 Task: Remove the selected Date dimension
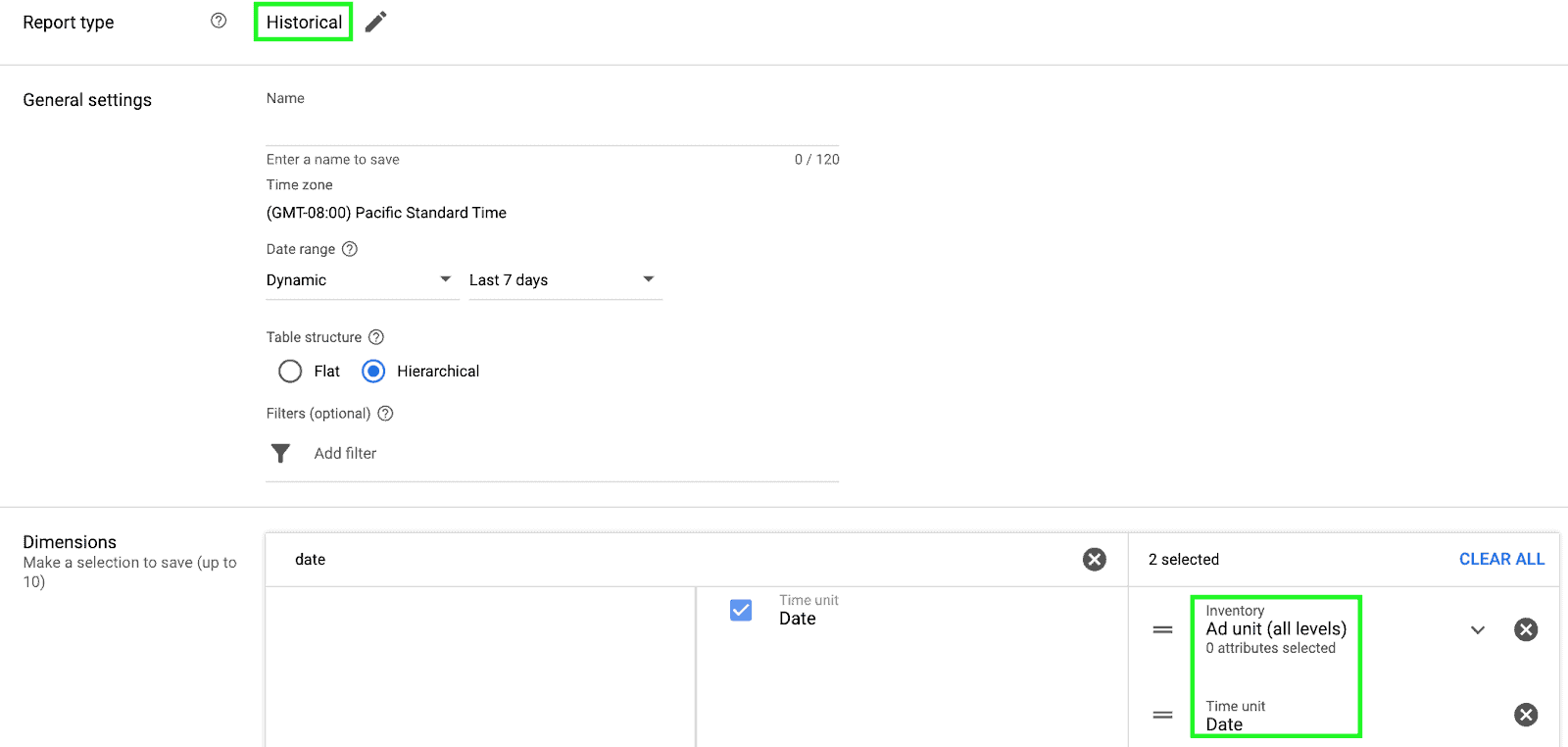[1525, 715]
